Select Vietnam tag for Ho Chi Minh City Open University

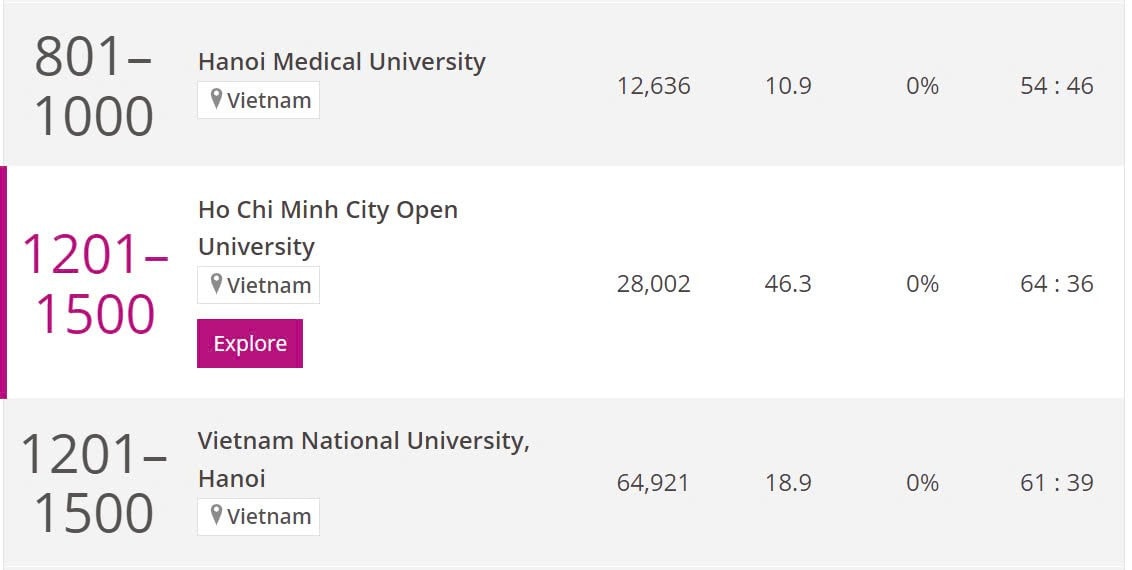258,285
